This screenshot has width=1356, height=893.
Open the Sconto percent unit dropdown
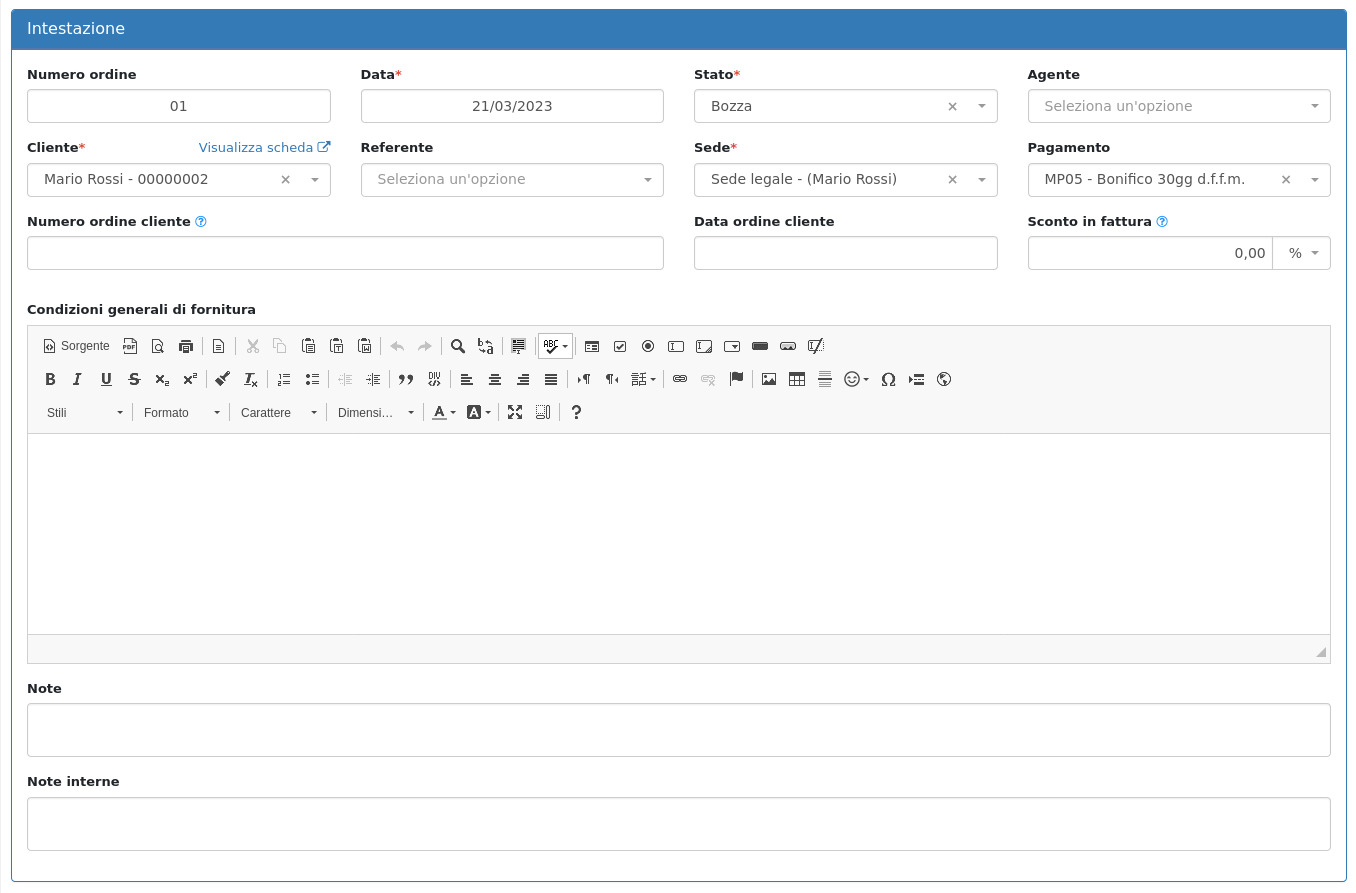[x=1301, y=254]
